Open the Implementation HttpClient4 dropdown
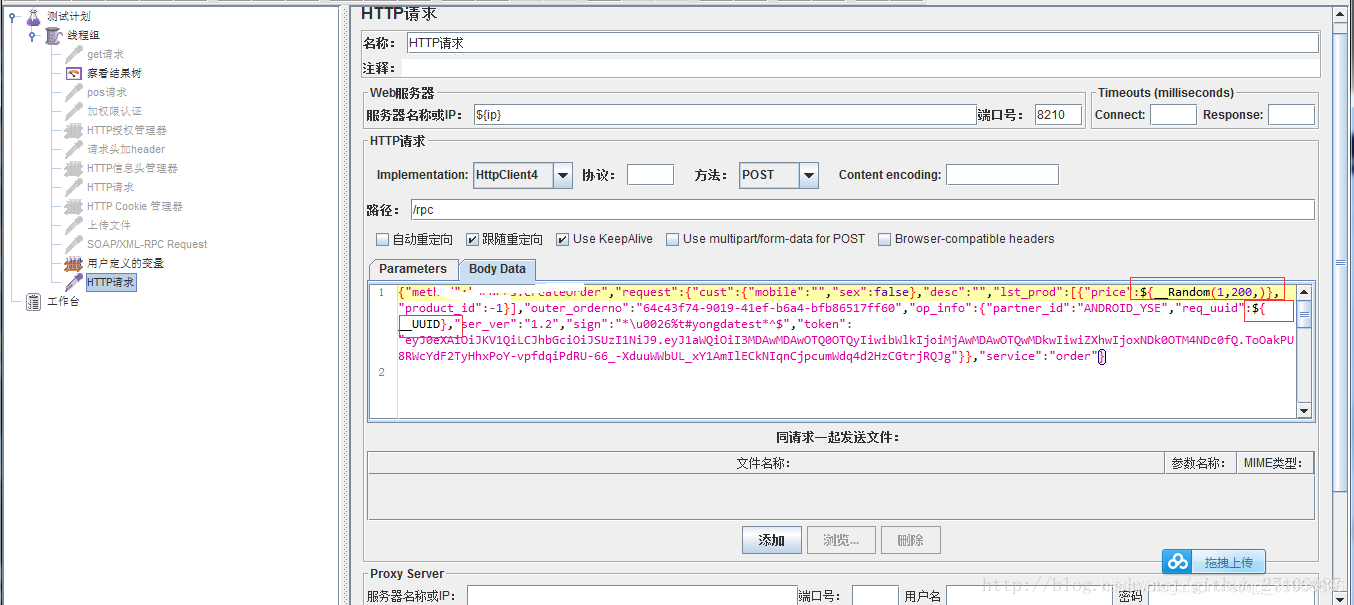The image size is (1354, 605). pos(563,175)
